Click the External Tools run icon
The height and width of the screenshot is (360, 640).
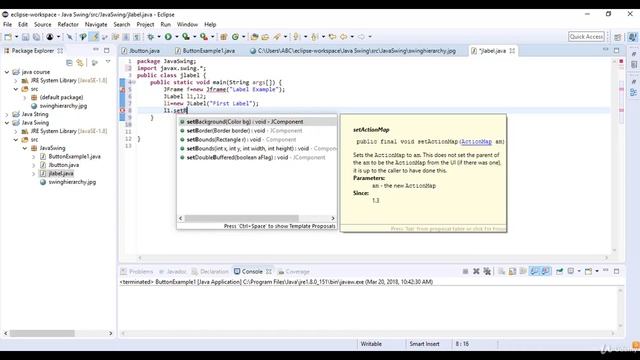coord(204,37)
